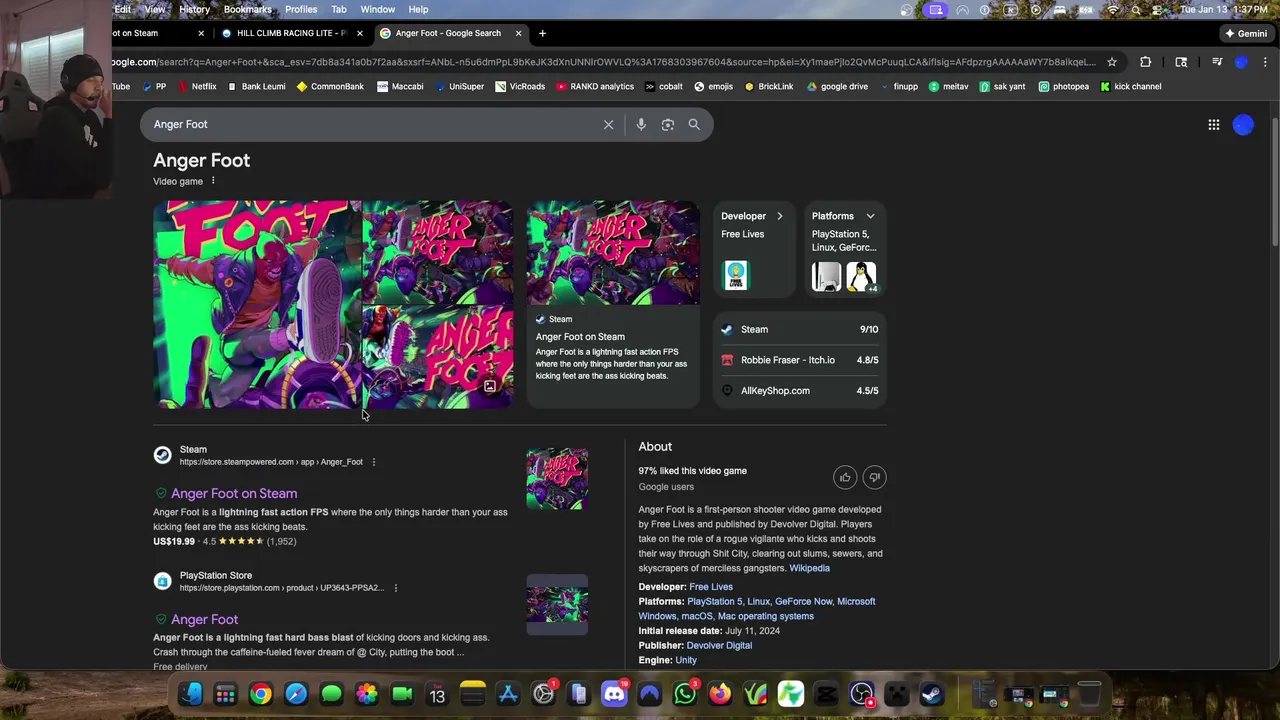
Task: Close the Anger Foot Google Search tab
Action: click(x=518, y=33)
